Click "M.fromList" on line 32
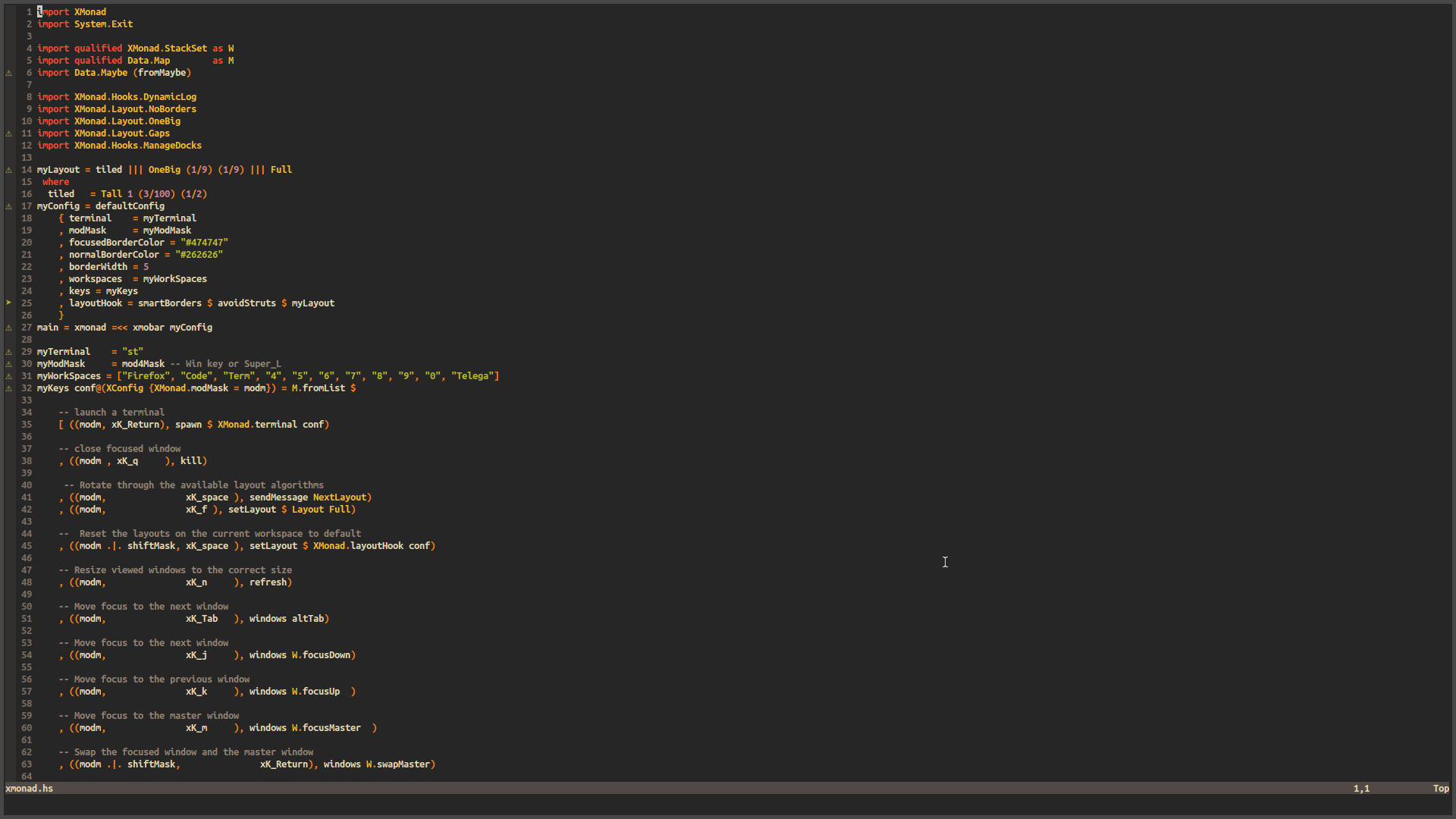 318,388
